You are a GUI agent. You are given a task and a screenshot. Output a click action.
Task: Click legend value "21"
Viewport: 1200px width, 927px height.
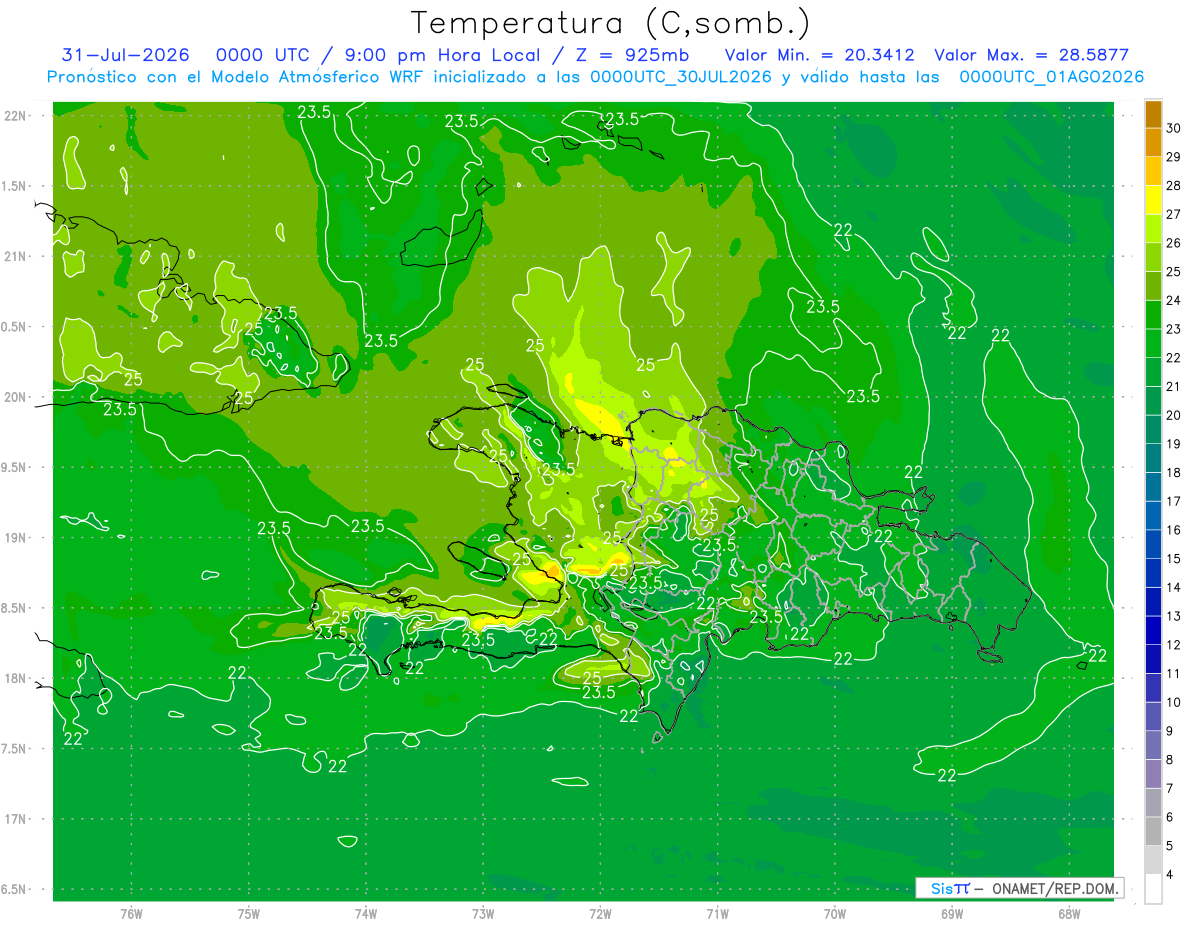tap(1174, 386)
